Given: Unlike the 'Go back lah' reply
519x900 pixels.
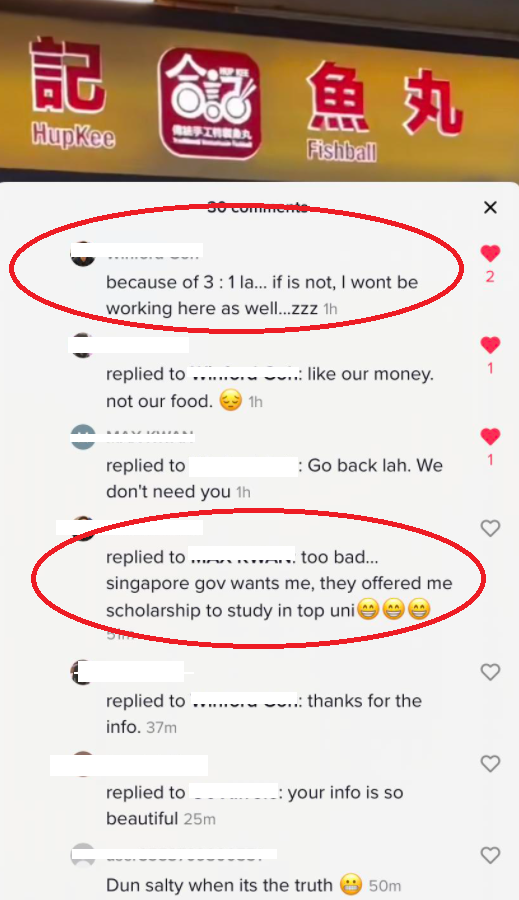Looking at the screenshot, I should click(x=490, y=436).
